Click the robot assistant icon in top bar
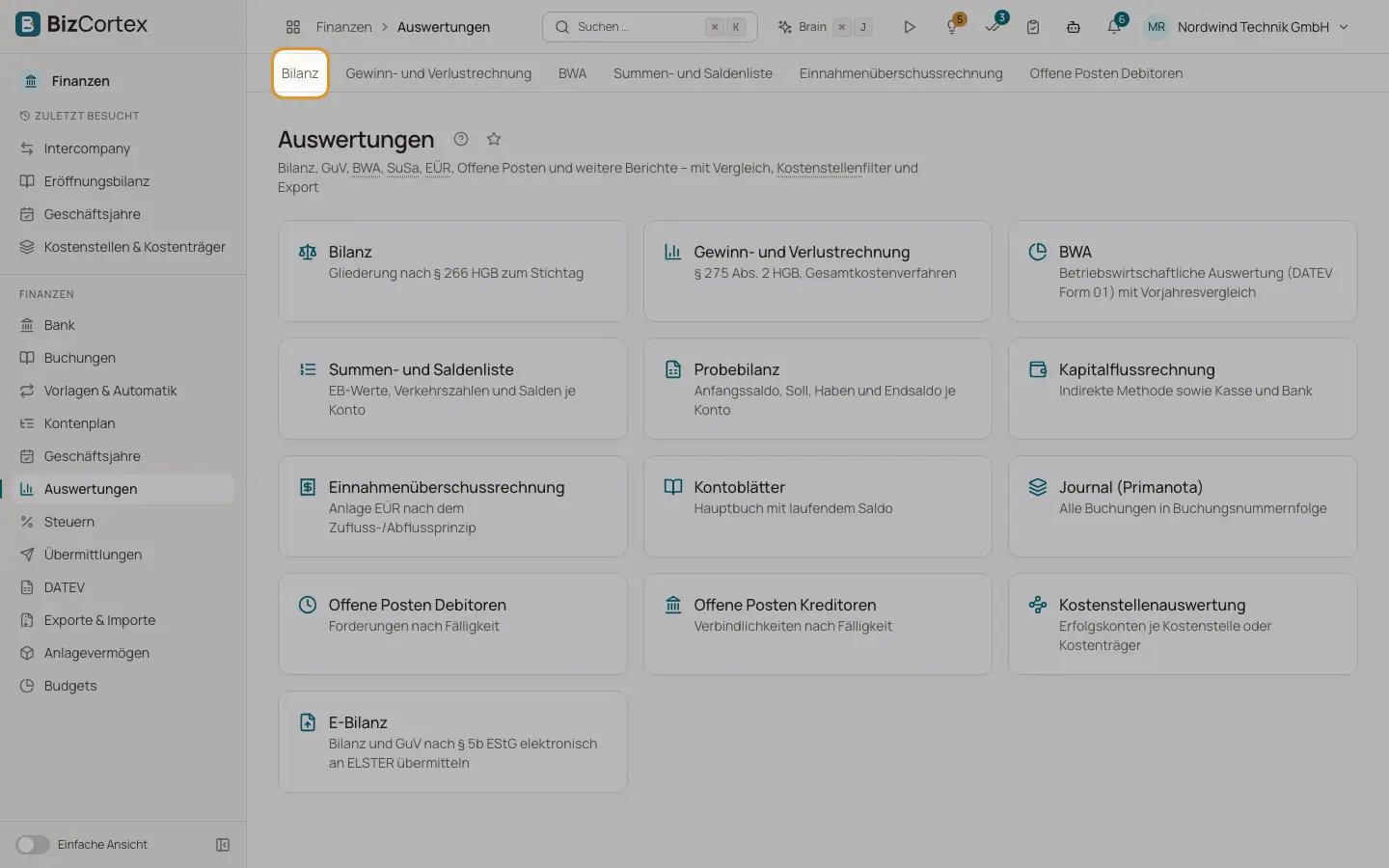 tap(1074, 27)
